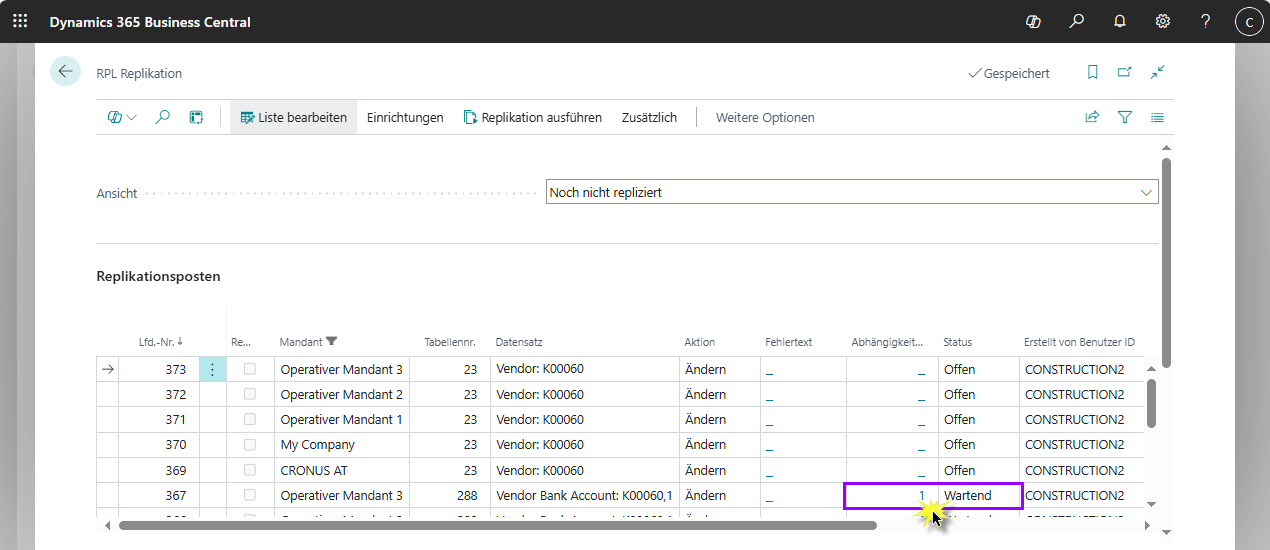1270x550 pixels.
Task: Tick the checkbox in row 371
Action: point(250,419)
